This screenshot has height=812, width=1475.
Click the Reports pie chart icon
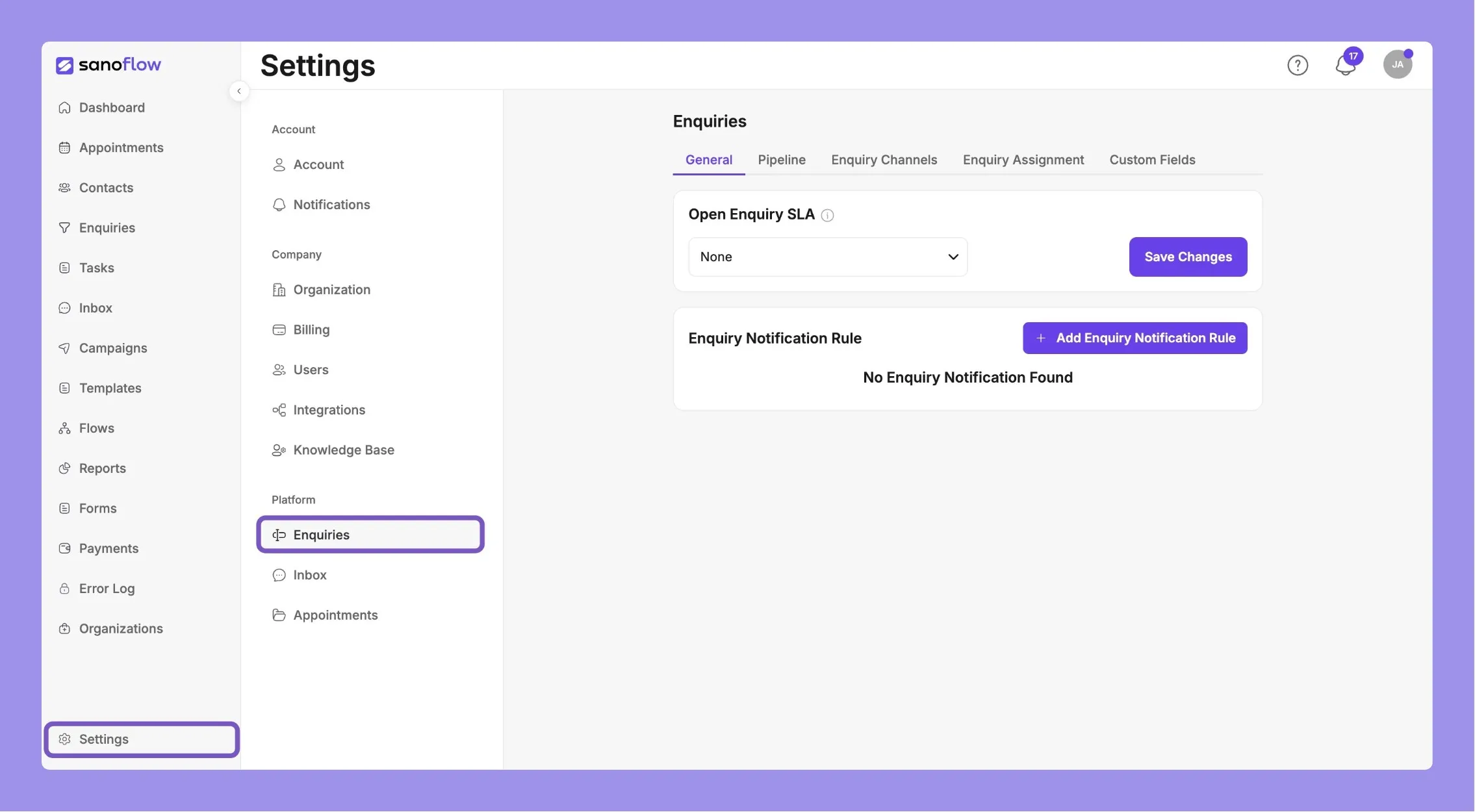click(64, 468)
